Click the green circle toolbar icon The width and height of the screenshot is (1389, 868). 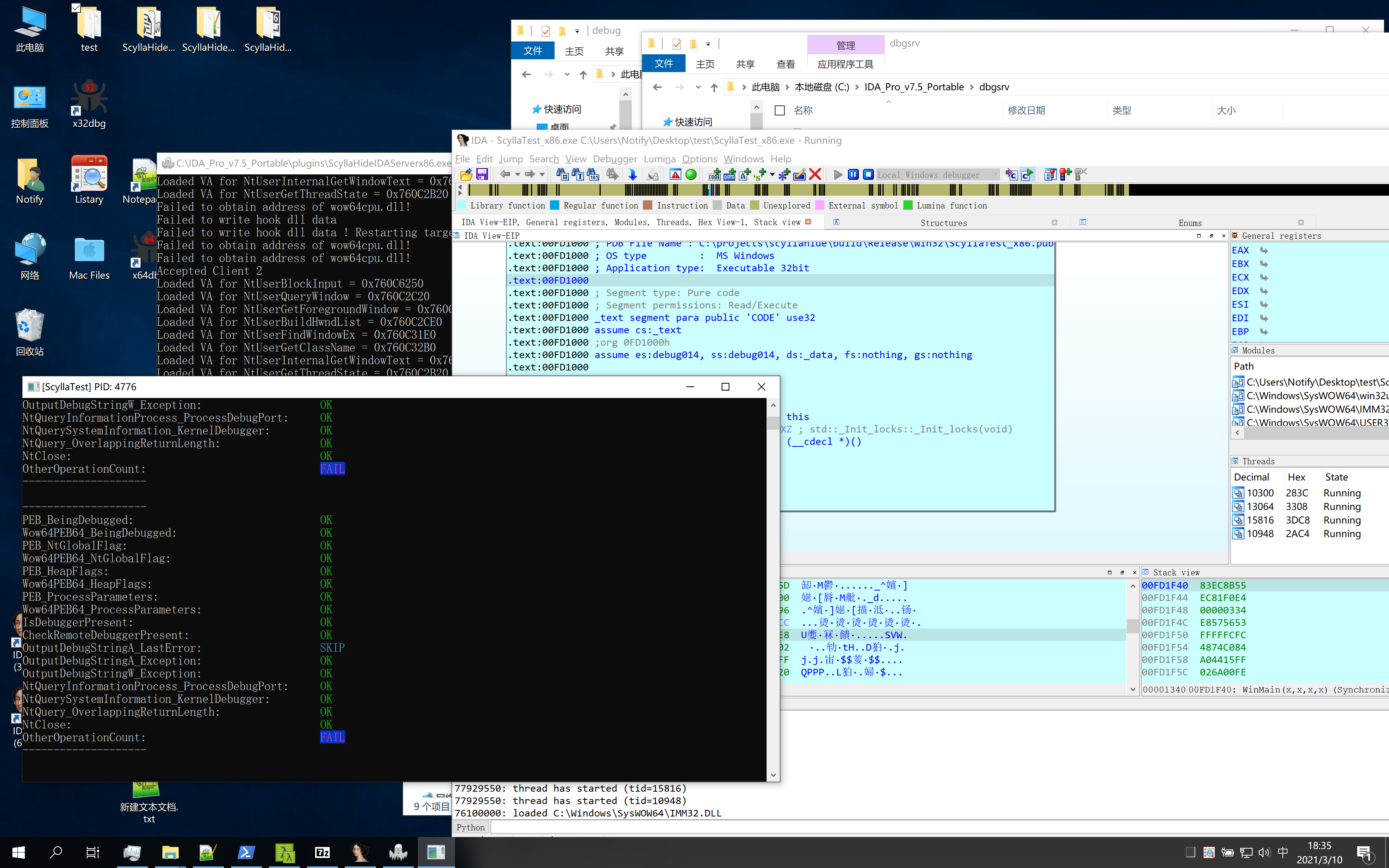(691, 174)
